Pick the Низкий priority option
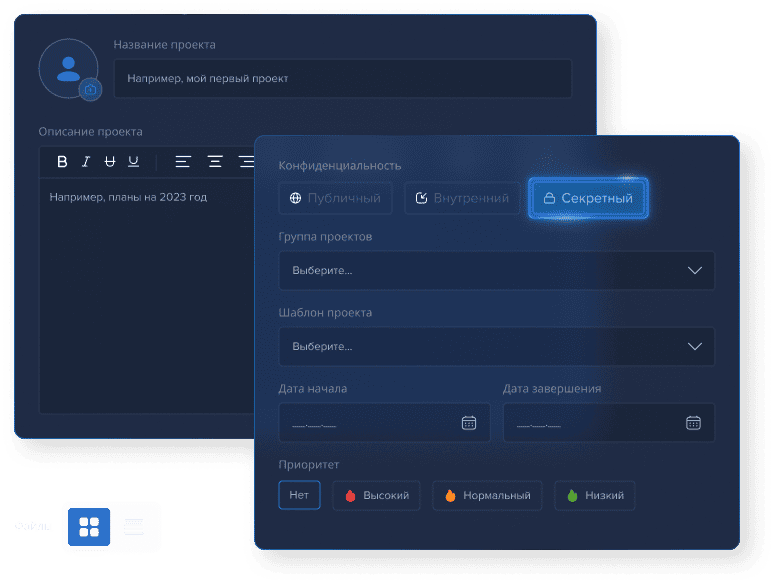Viewport: 774px width, 584px height. 594,495
